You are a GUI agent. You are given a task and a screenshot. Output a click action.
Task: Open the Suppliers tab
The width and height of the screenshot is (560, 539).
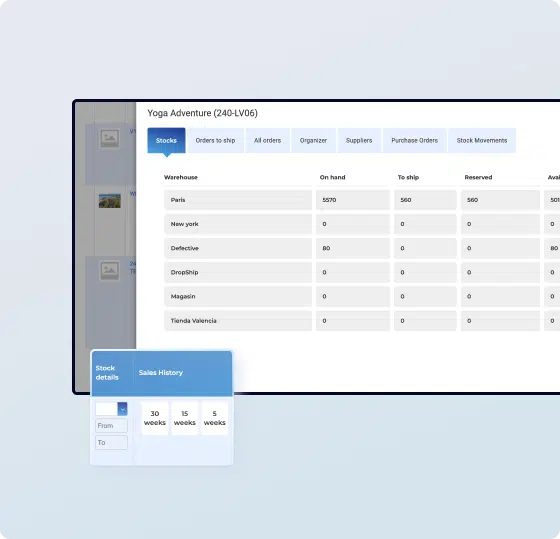359,140
